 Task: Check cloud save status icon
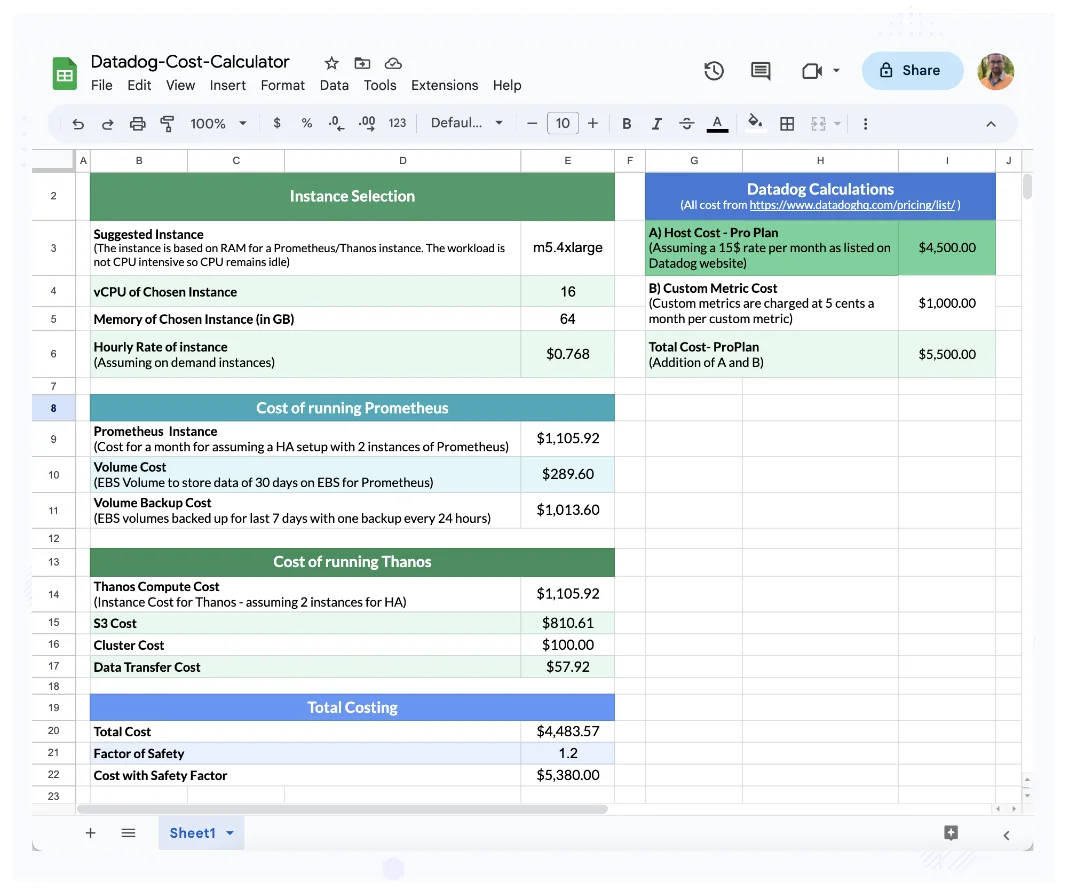click(x=393, y=63)
